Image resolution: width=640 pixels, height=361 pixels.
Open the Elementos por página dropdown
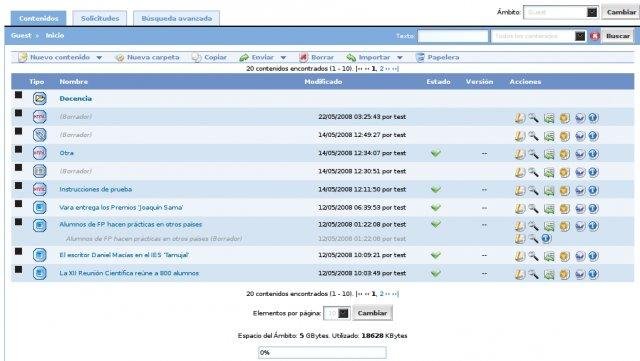[336, 314]
